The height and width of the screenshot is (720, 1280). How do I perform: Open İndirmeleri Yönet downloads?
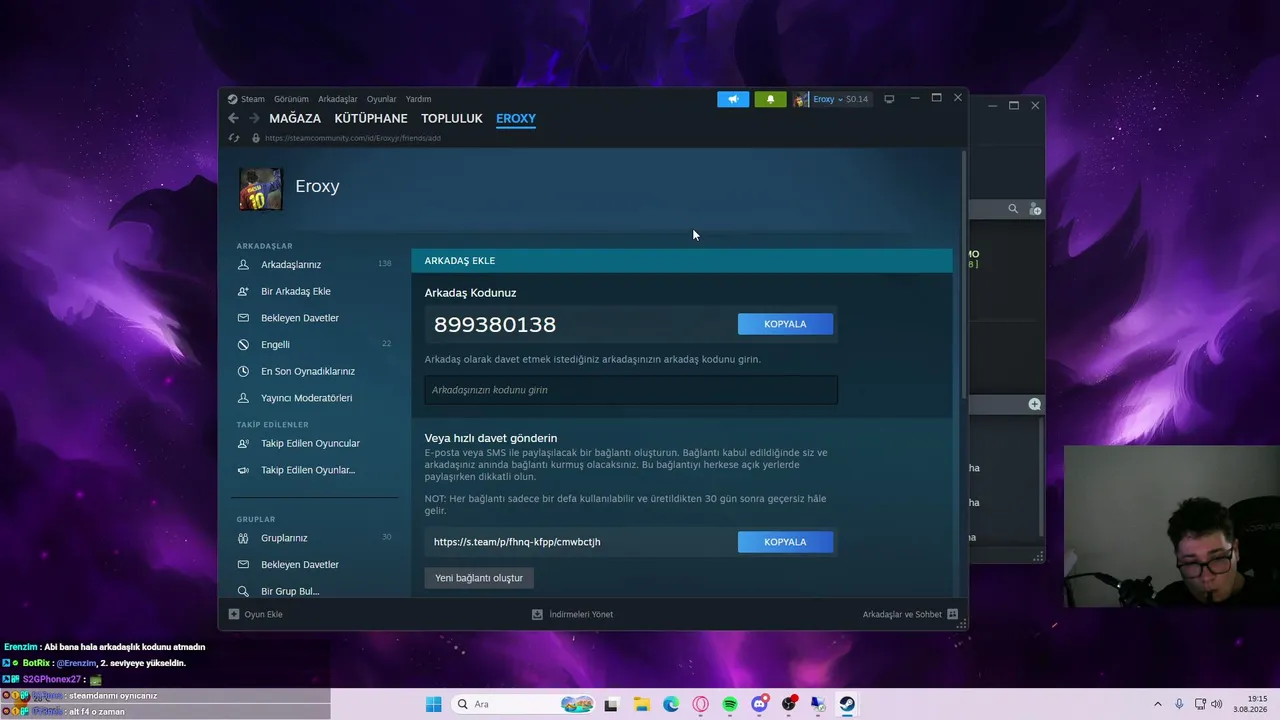click(572, 614)
